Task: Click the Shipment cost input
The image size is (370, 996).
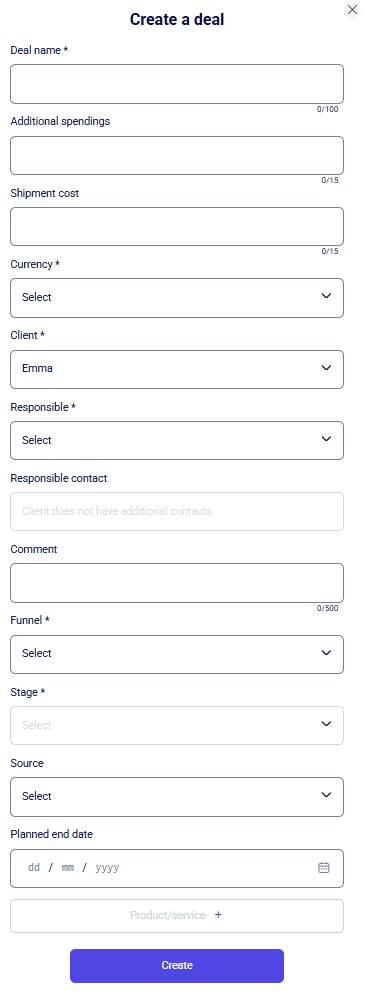Action: [177, 226]
